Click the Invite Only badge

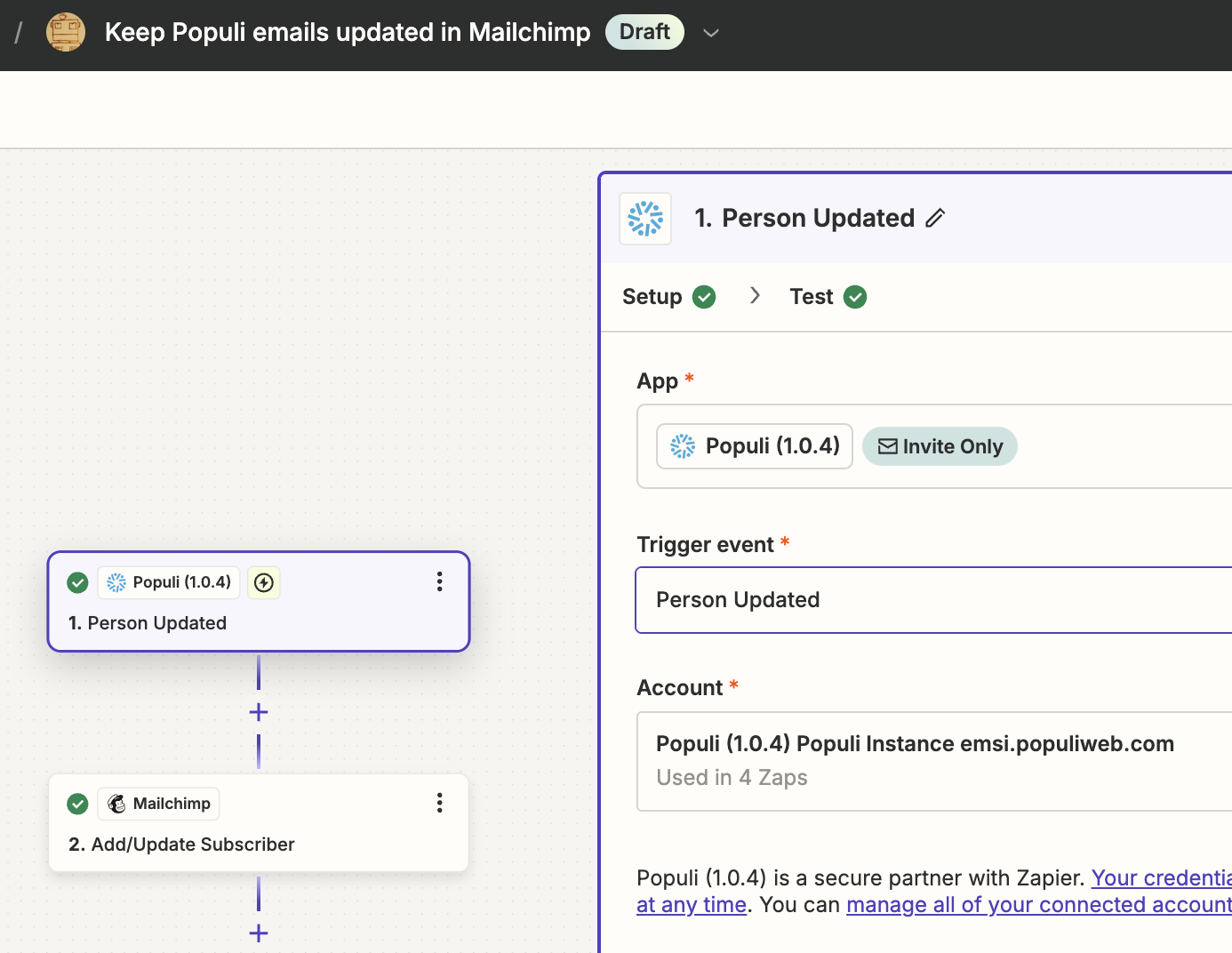tap(940, 446)
